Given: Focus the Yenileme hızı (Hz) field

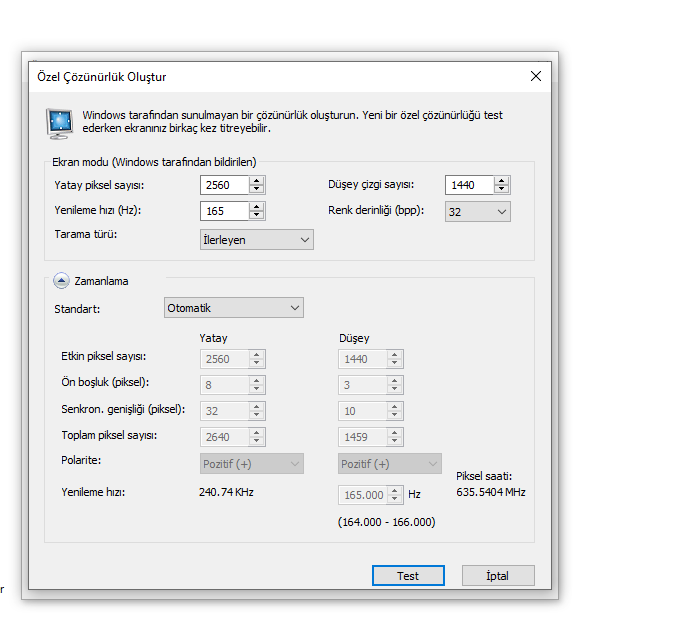Looking at the screenshot, I should [x=224, y=211].
